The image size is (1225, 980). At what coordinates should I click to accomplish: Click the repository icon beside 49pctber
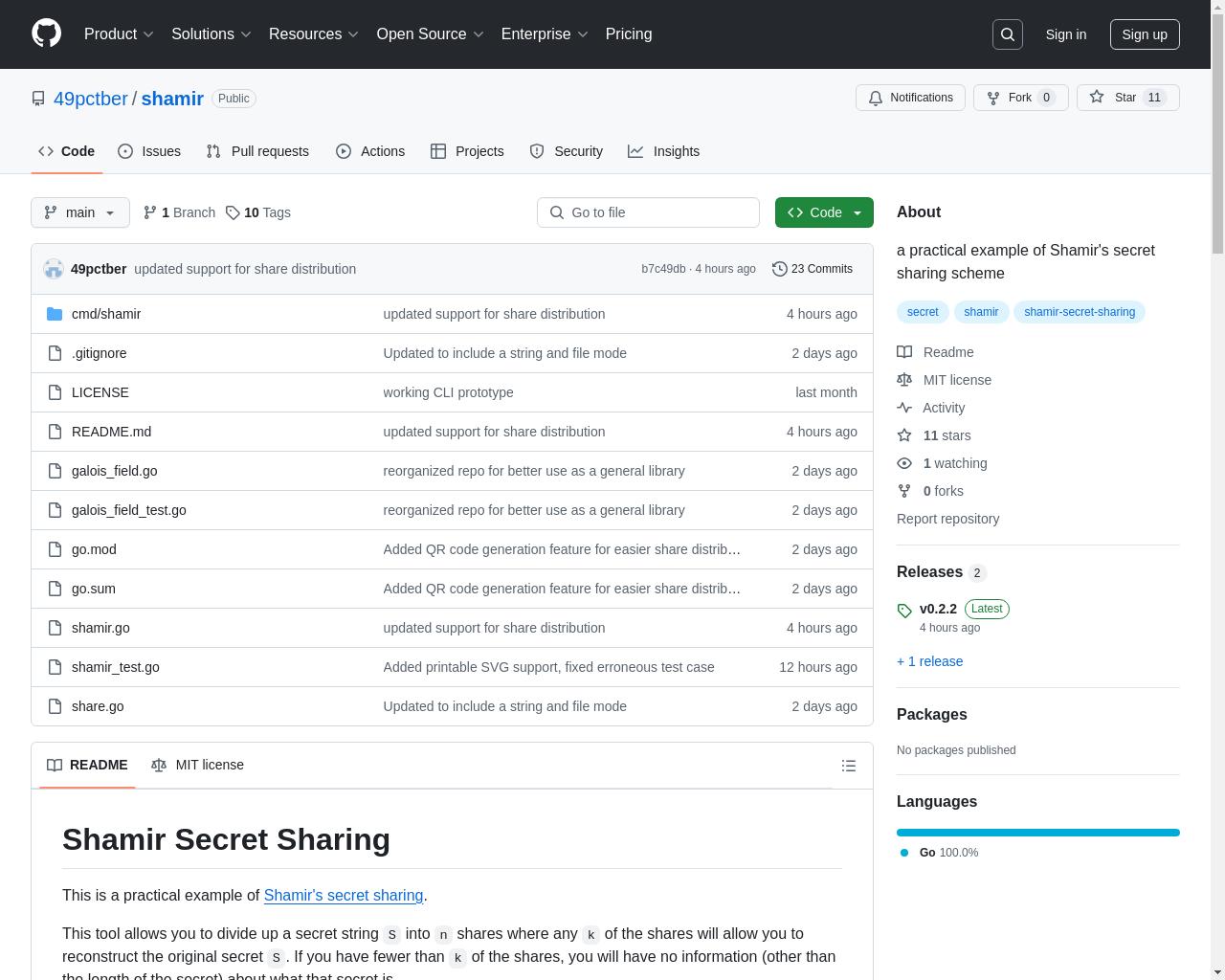click(x=38, y=99)
